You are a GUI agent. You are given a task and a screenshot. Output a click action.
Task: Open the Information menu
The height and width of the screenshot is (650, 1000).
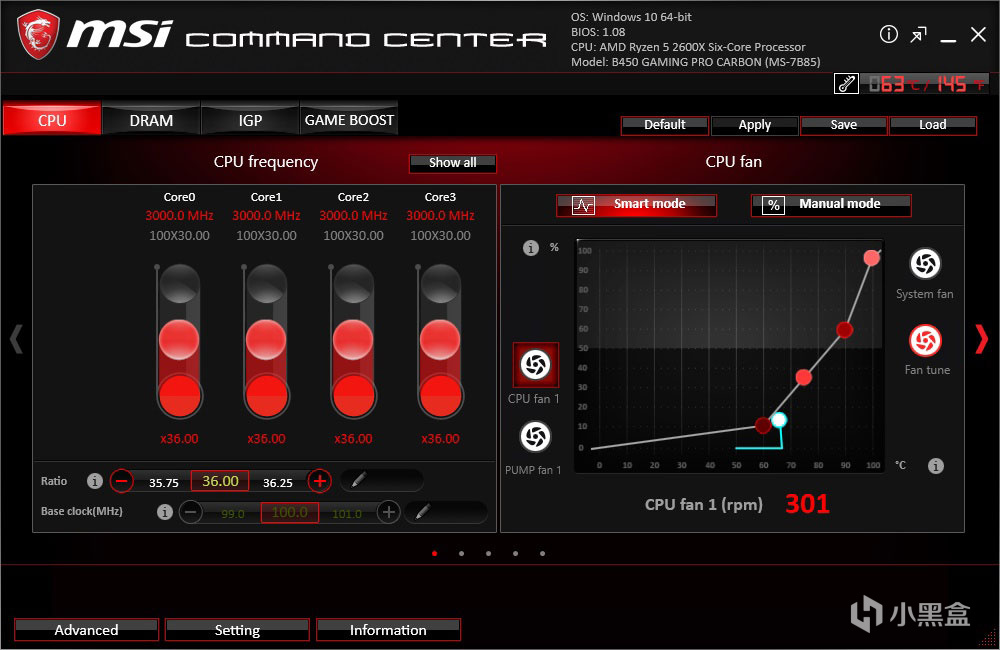tap(388, 630)
